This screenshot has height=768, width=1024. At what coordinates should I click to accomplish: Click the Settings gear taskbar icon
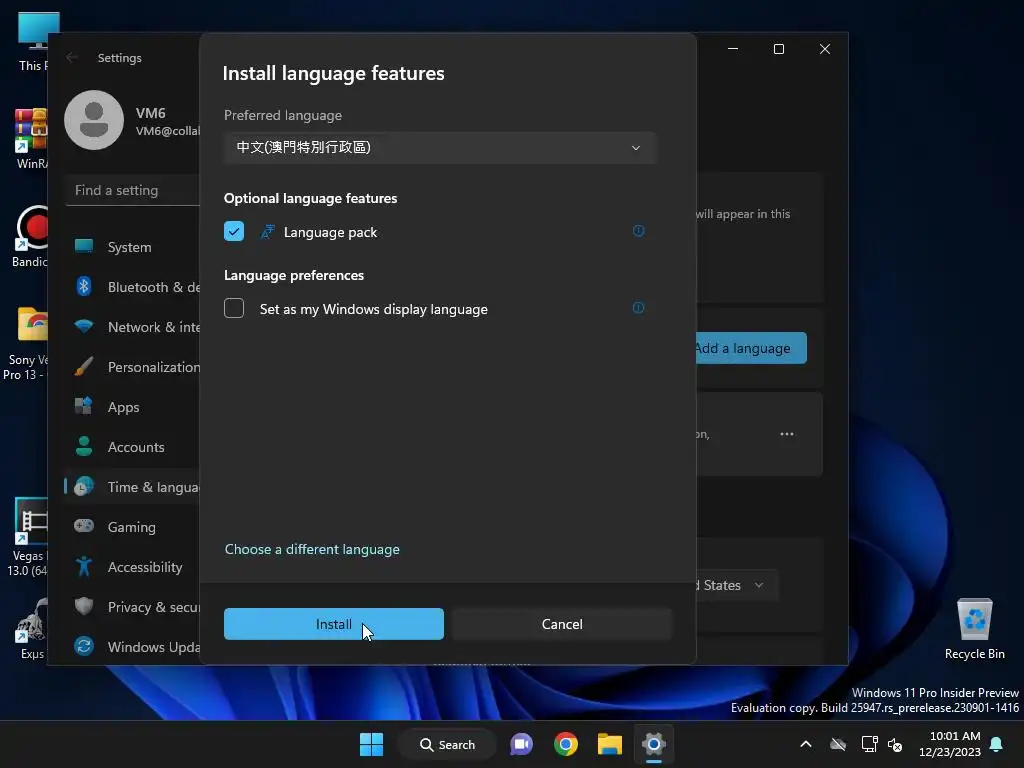[653, 744]
